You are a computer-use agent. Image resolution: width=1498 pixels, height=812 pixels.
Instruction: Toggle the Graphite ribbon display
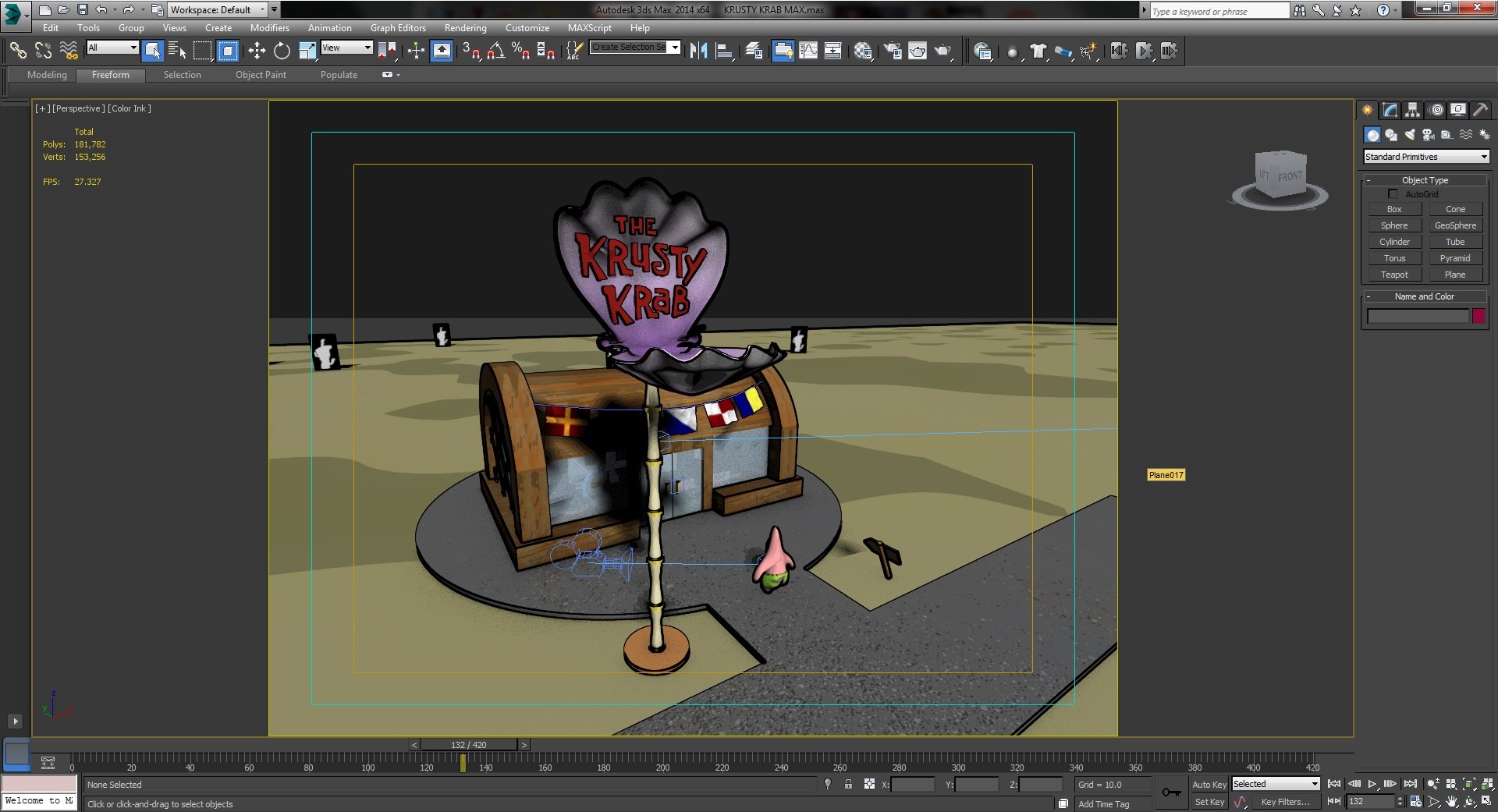(783, 51)
